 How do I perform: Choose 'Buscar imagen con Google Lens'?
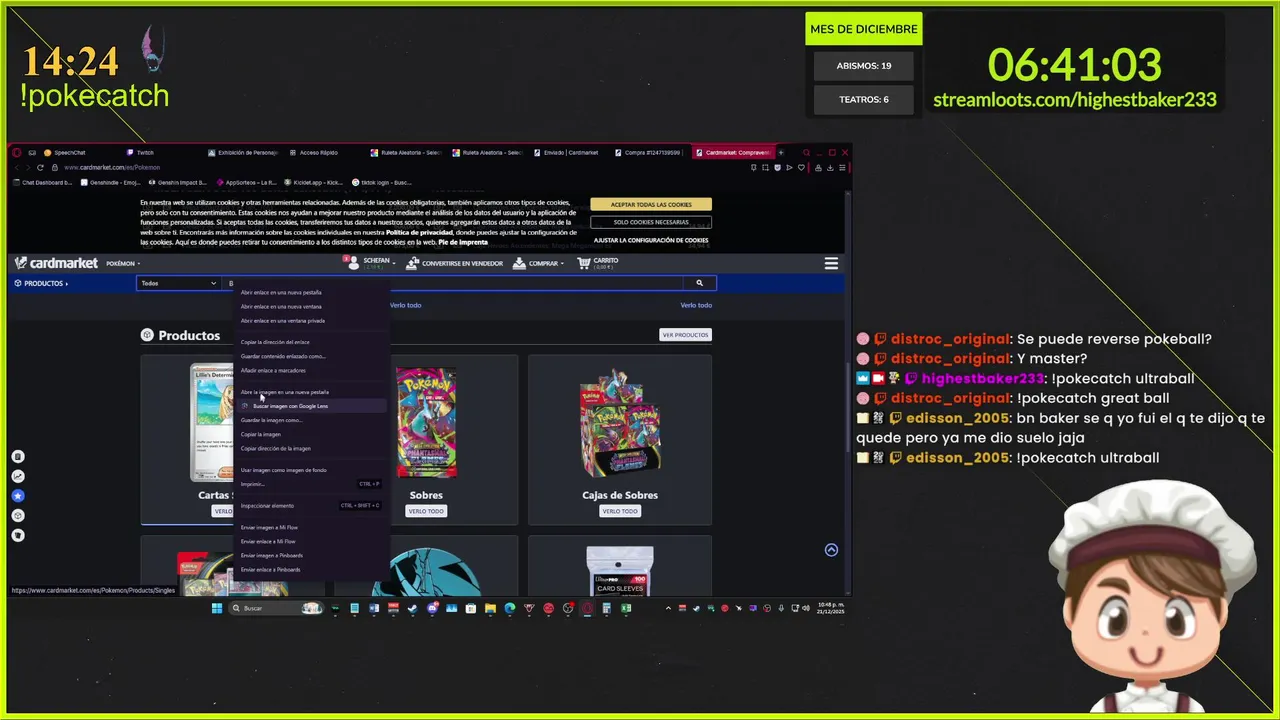pyautogui.click(x=310, y=406)
